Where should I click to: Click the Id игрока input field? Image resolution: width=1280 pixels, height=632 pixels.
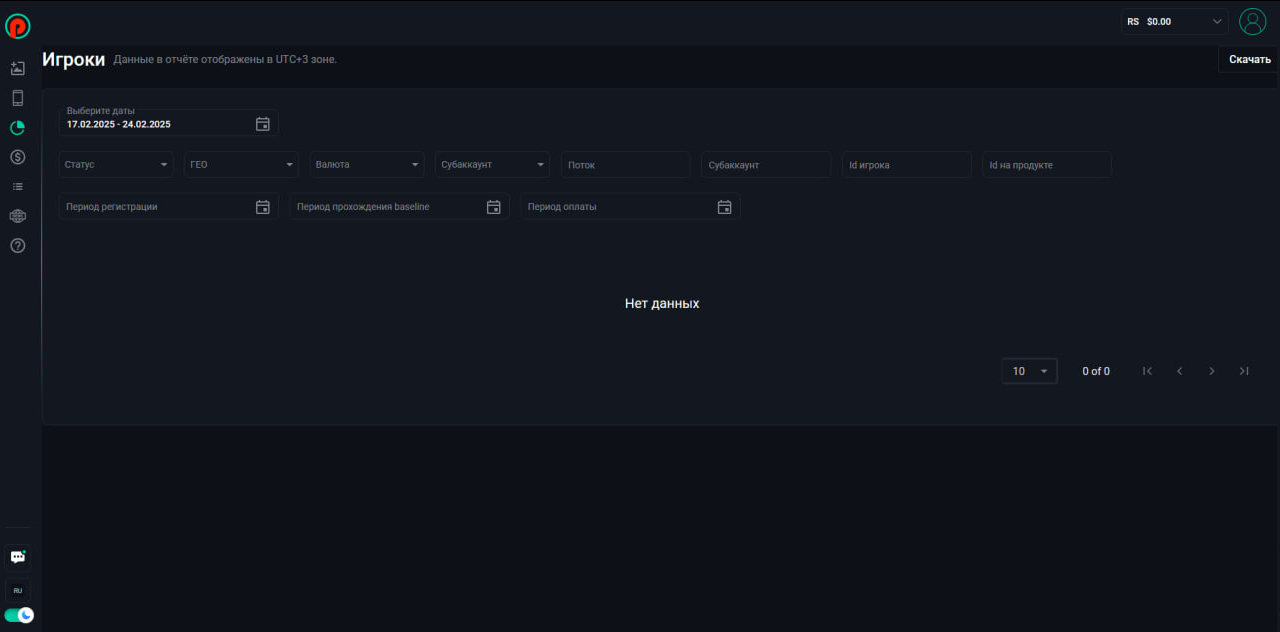tap(906, 165)
